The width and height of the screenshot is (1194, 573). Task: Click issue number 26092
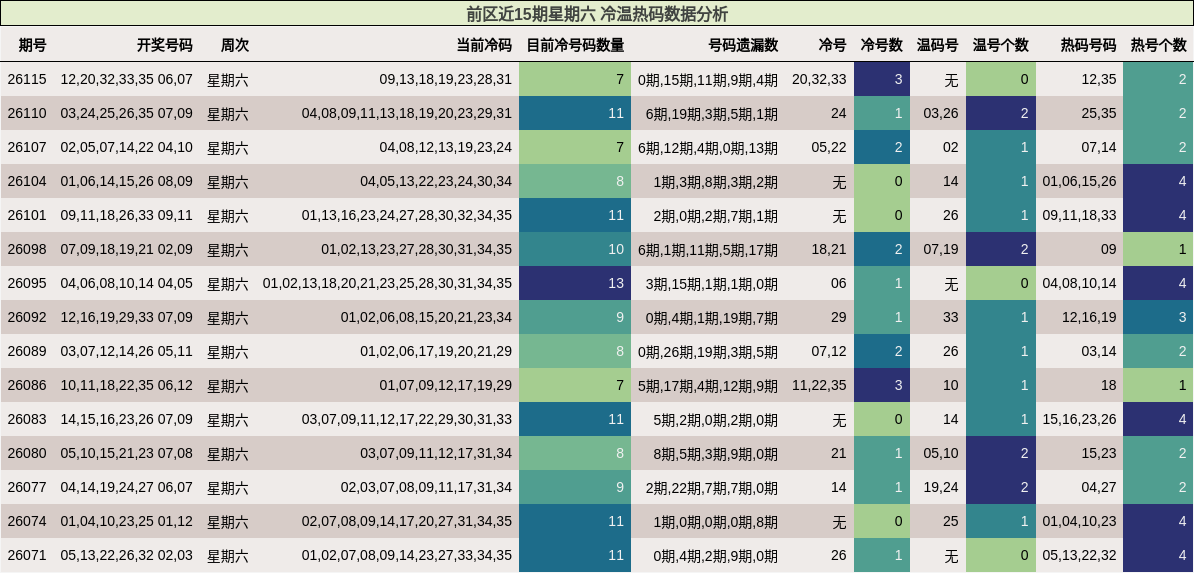(27, 317)
